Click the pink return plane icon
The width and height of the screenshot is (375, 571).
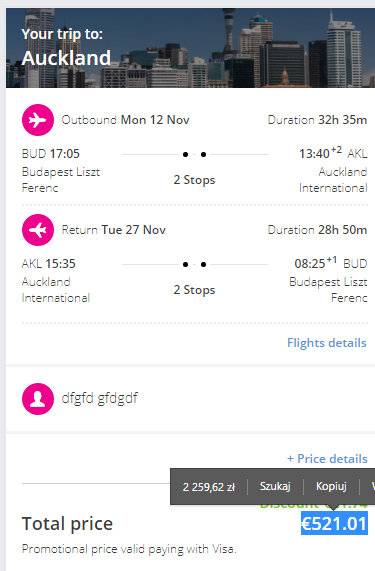(x=38, y=230)
